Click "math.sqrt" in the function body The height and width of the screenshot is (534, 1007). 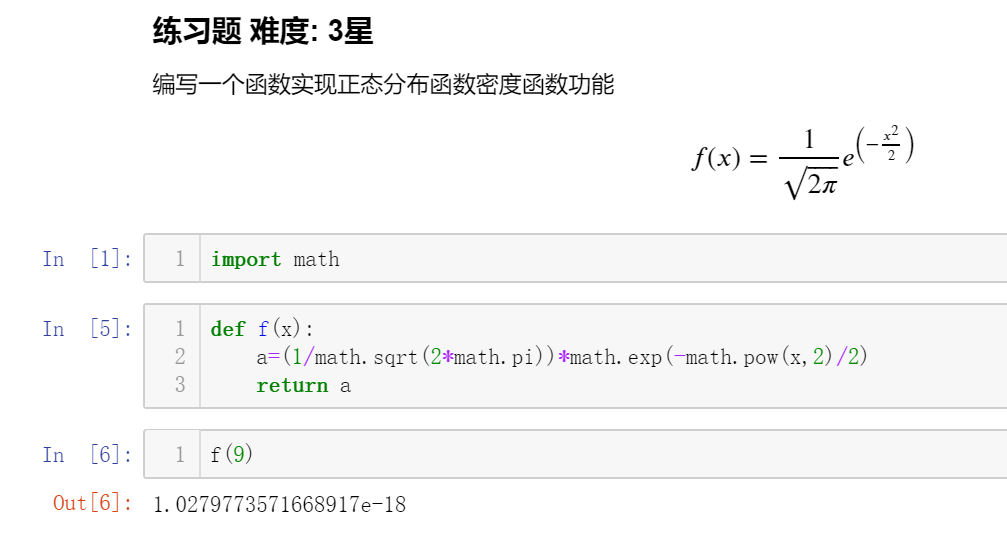(x=366, y=357)
